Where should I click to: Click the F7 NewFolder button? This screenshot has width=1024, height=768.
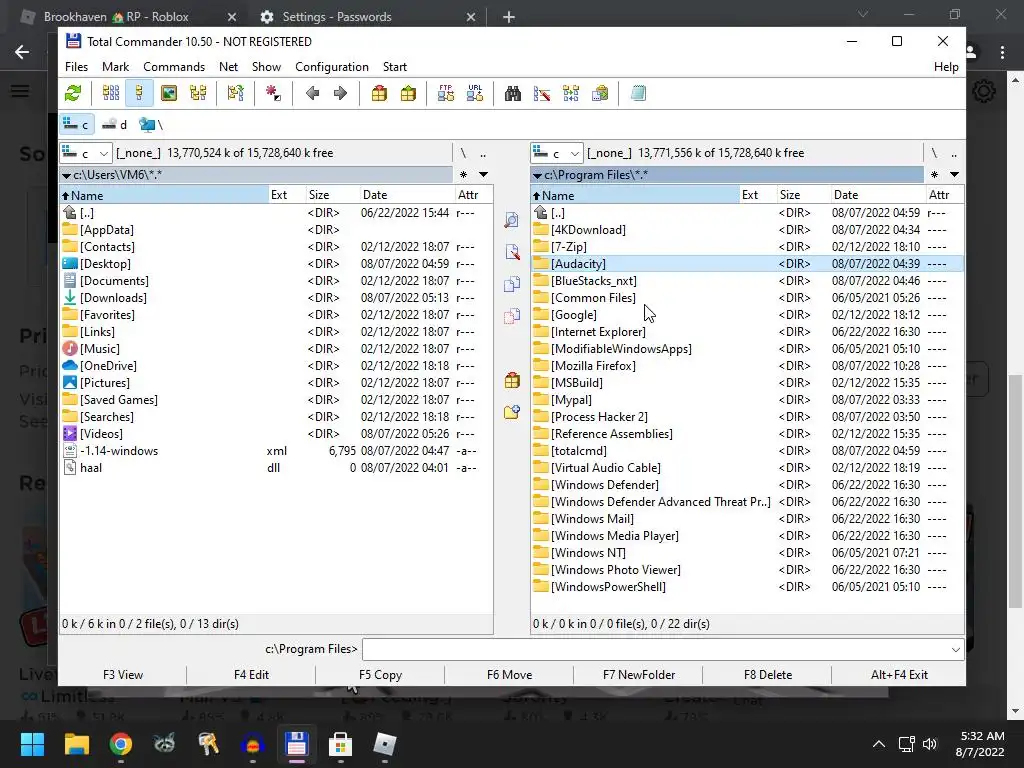639,675
